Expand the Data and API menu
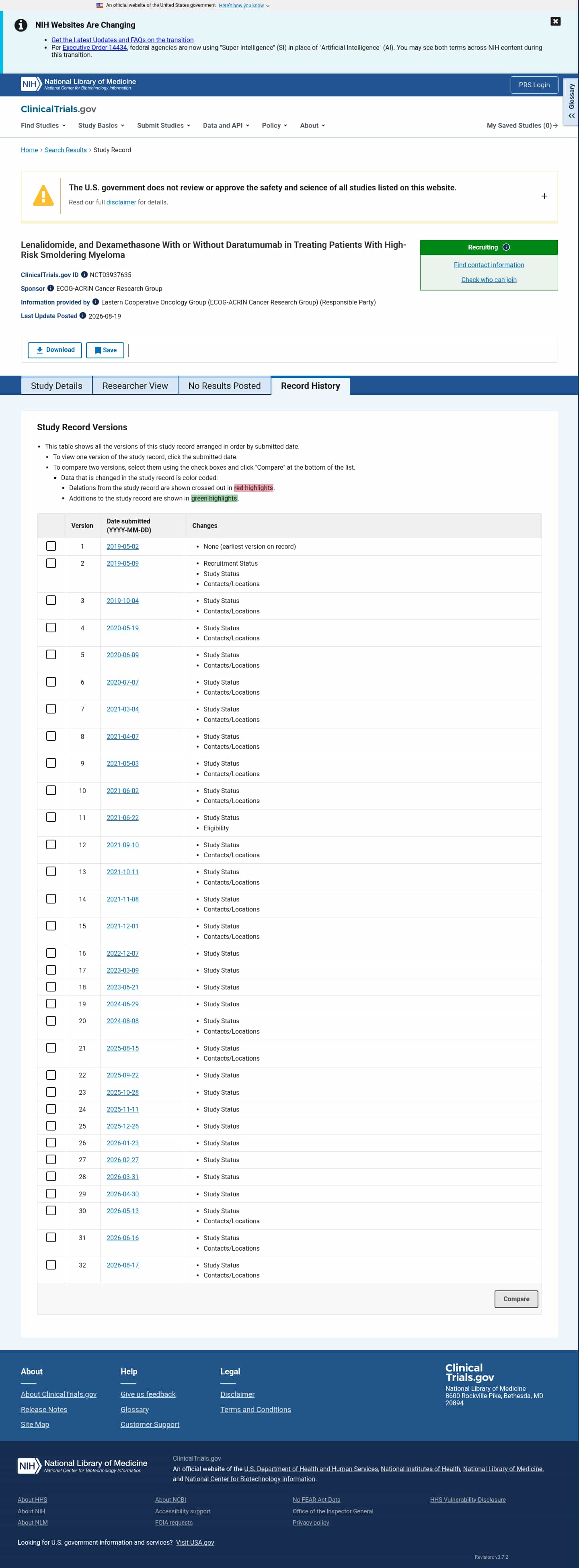The height and width of the screenshot is (1568, 579). [226, 125]
